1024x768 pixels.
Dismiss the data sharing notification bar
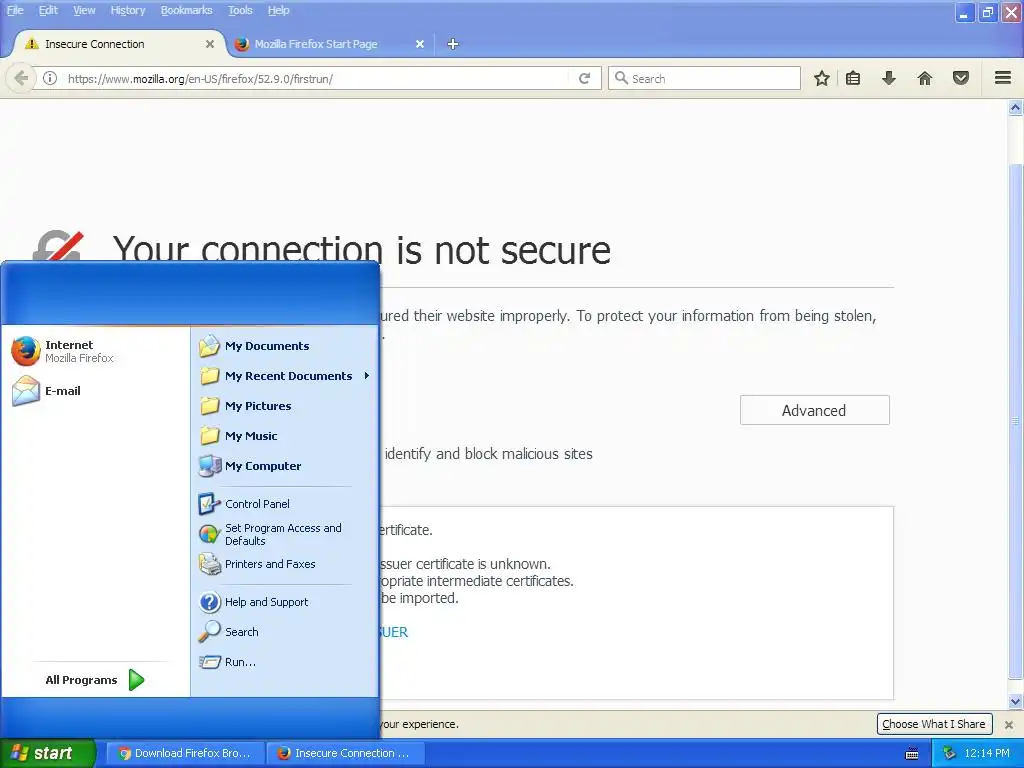click(x=1008, y=724)
